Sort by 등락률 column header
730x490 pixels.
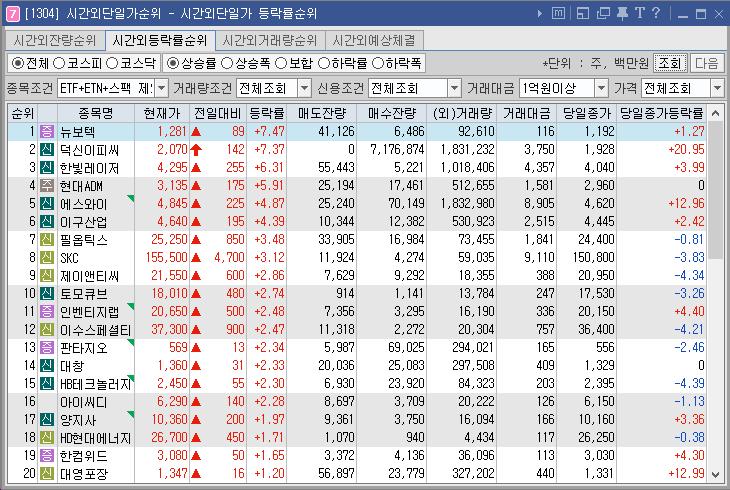266,113
